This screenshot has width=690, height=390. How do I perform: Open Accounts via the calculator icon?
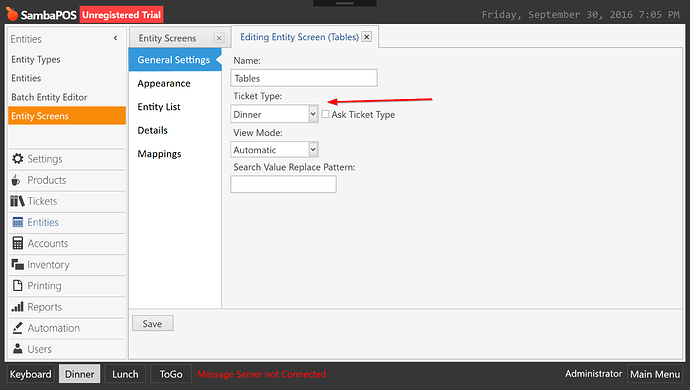coord(18,243)
